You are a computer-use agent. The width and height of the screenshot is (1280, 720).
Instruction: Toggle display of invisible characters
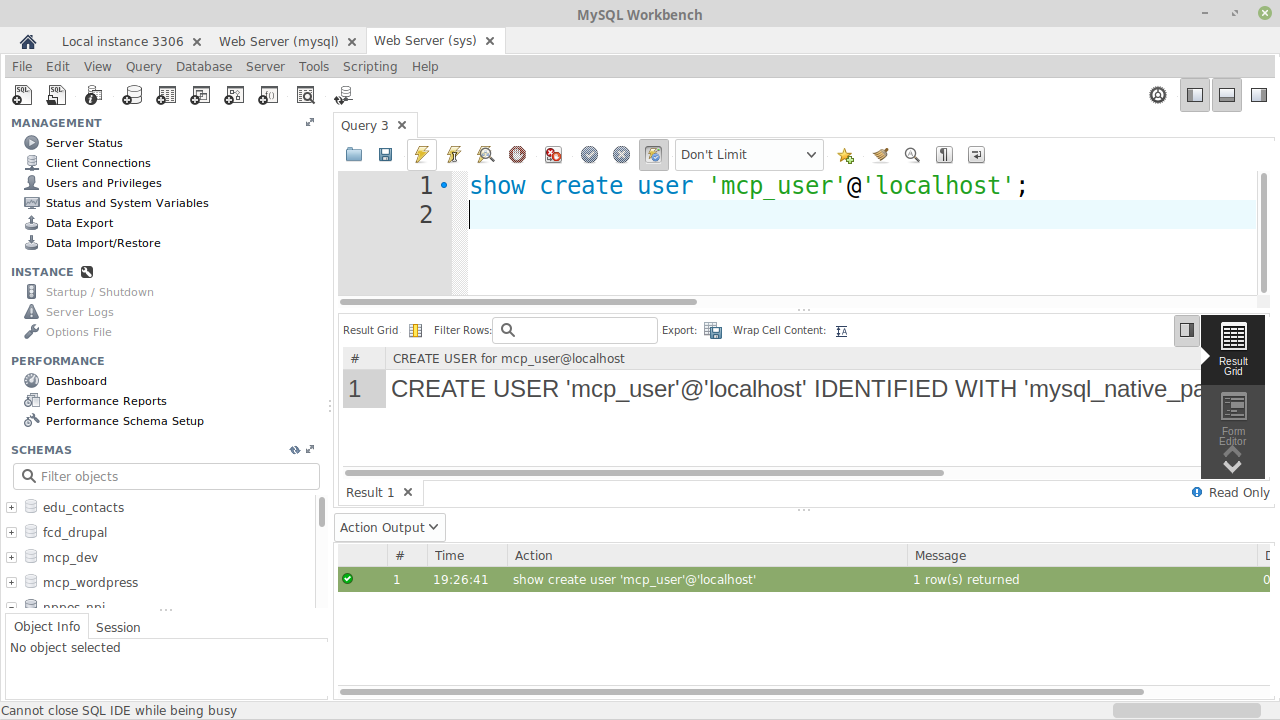944,155
